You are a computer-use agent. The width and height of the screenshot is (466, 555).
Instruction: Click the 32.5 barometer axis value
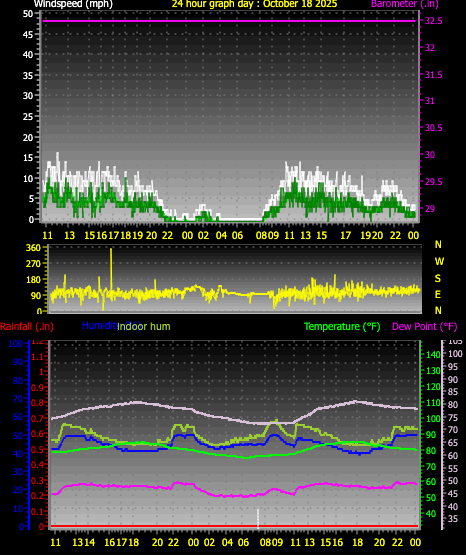[433, 21]
